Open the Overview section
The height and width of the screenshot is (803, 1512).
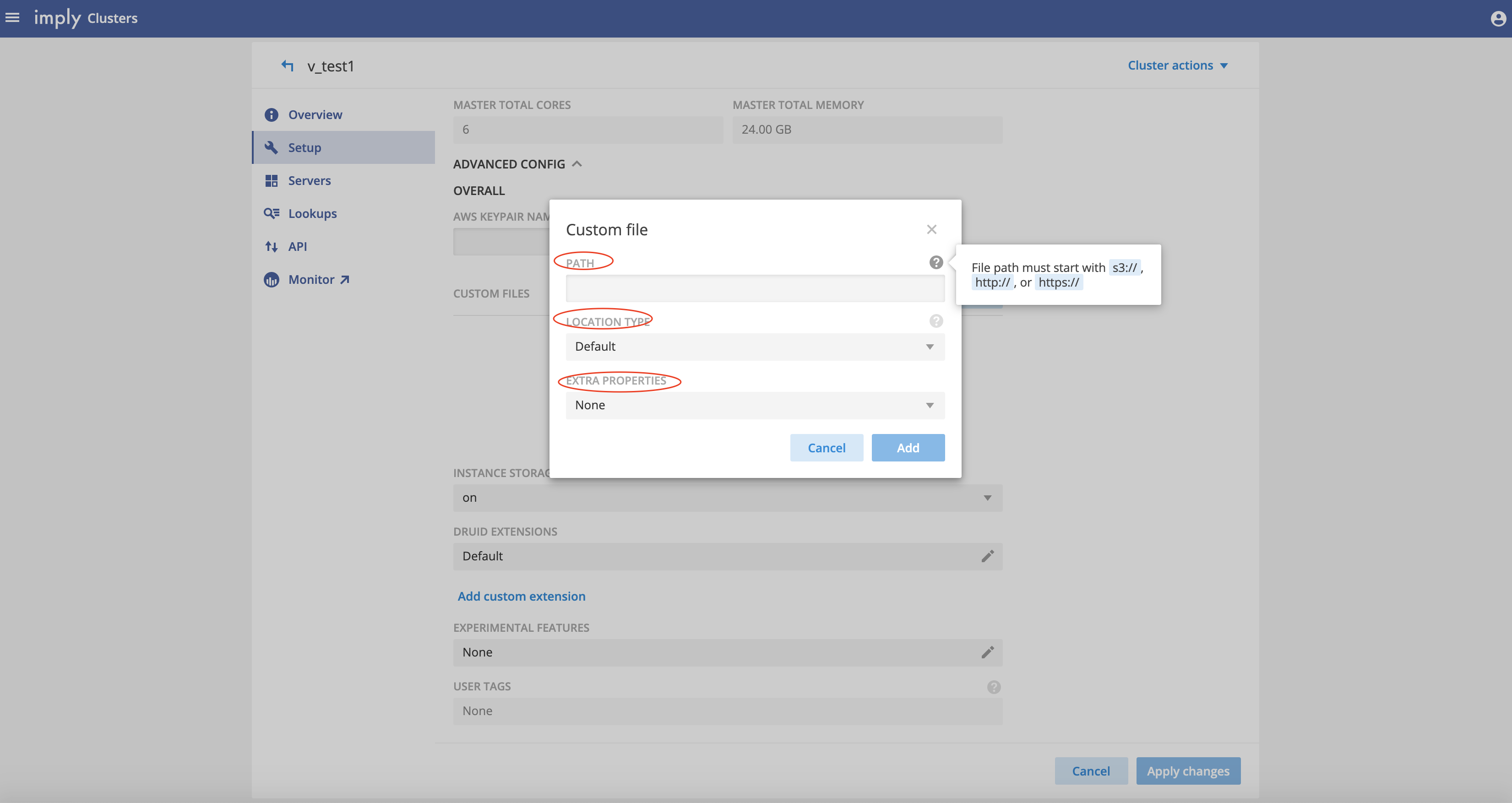pos(344,114)
